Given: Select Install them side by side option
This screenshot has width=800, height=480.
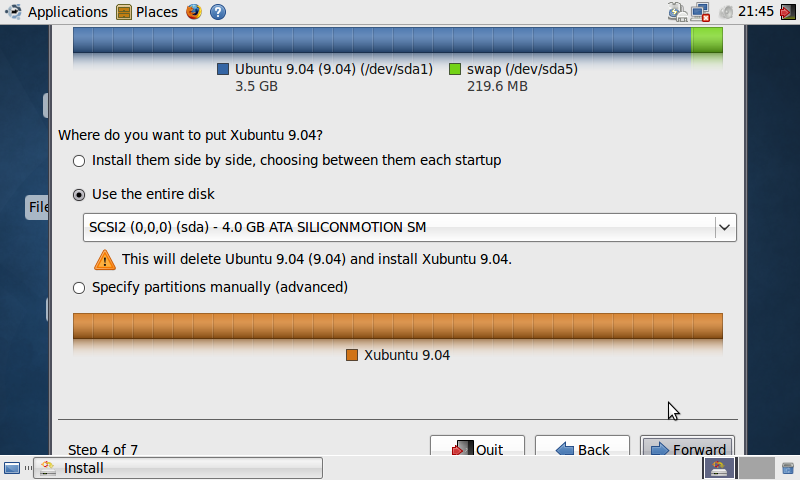Looking at the screenshot, I should tap(79, 161).
